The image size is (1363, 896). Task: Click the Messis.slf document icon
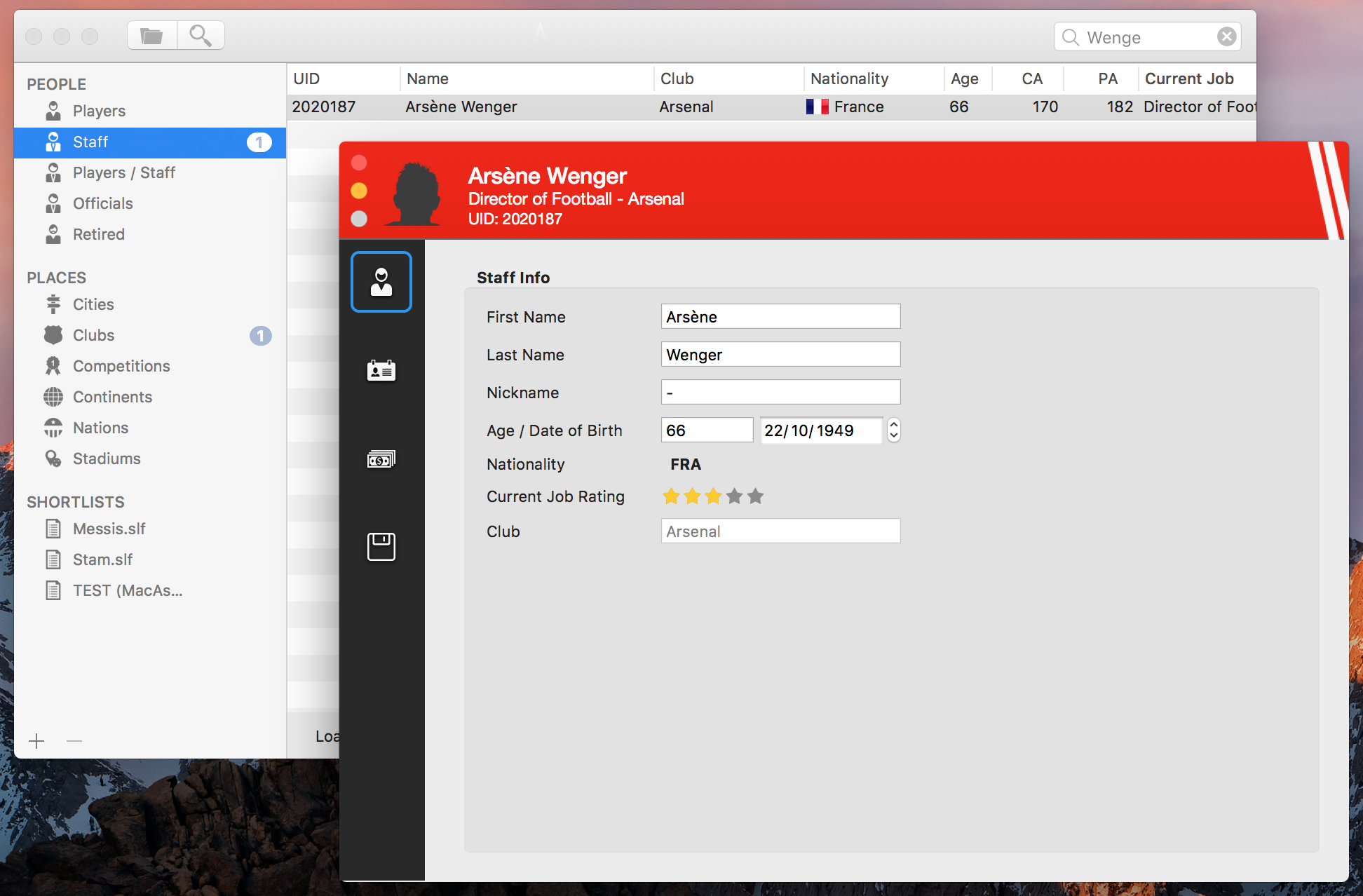[53, 529]
